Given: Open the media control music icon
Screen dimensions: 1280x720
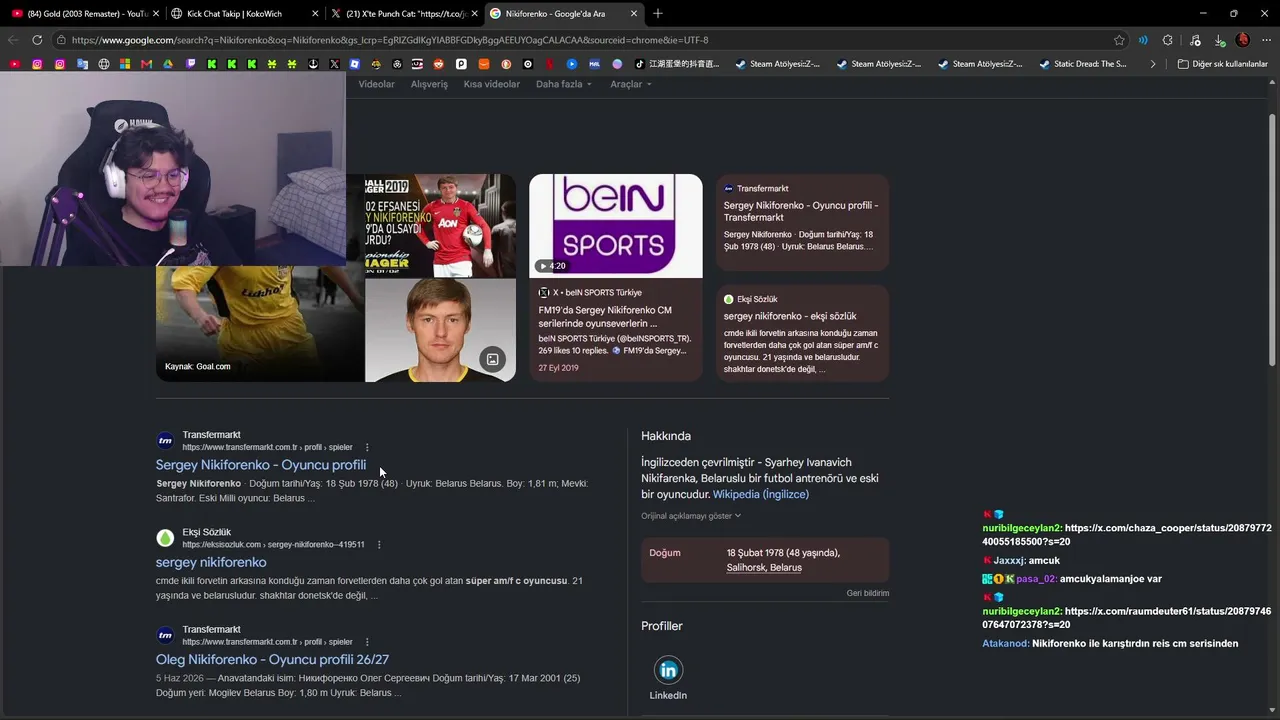Looking at the screenshot, I should click(x=1195, y=40).
